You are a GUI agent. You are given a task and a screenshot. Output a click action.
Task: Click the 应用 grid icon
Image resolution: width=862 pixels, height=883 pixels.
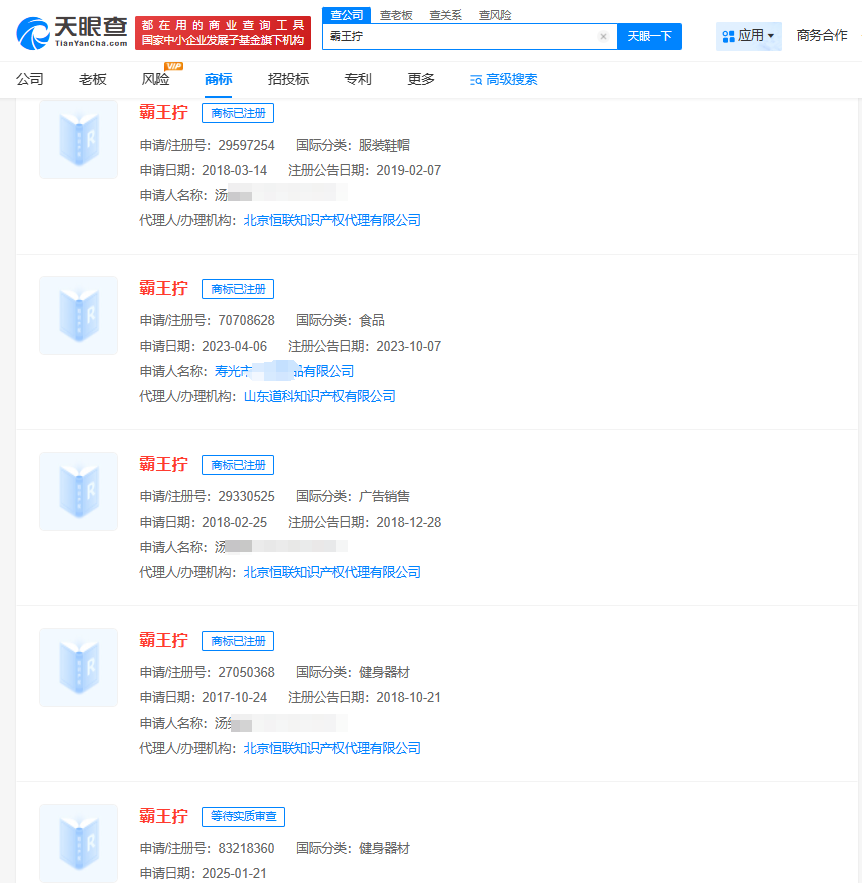728,37
